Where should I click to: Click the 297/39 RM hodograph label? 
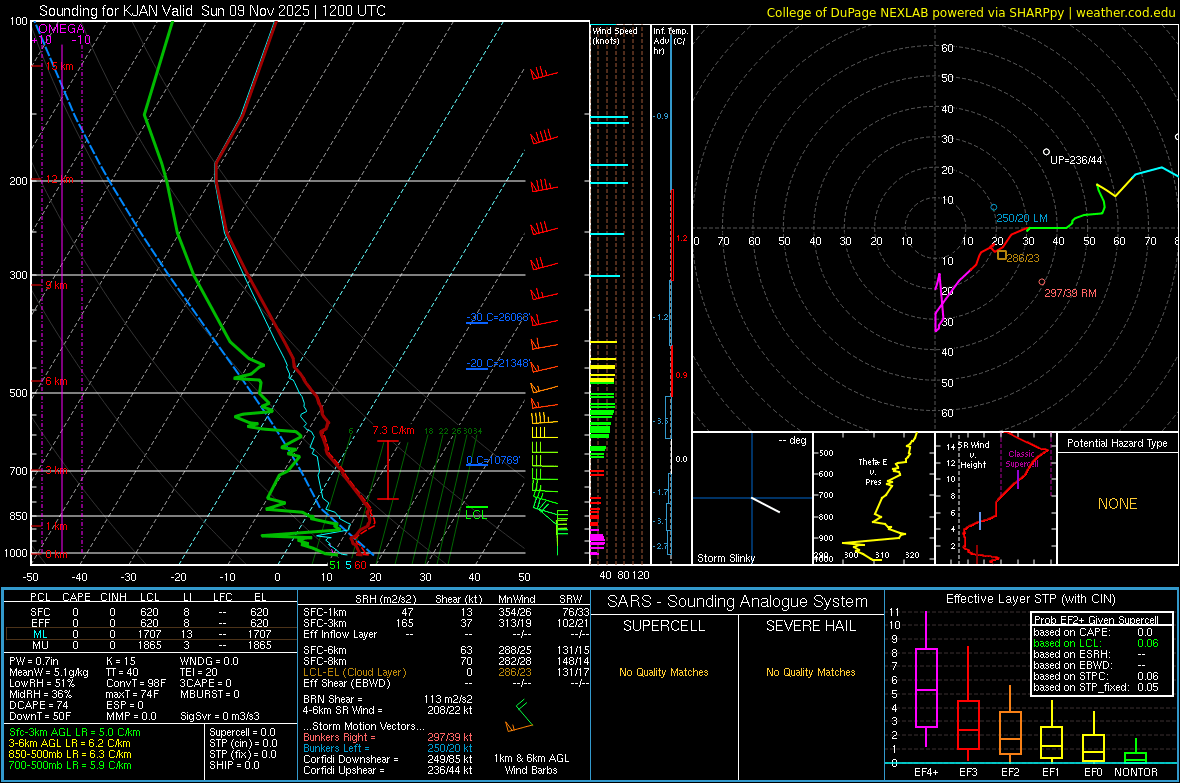pos(1070,293)
